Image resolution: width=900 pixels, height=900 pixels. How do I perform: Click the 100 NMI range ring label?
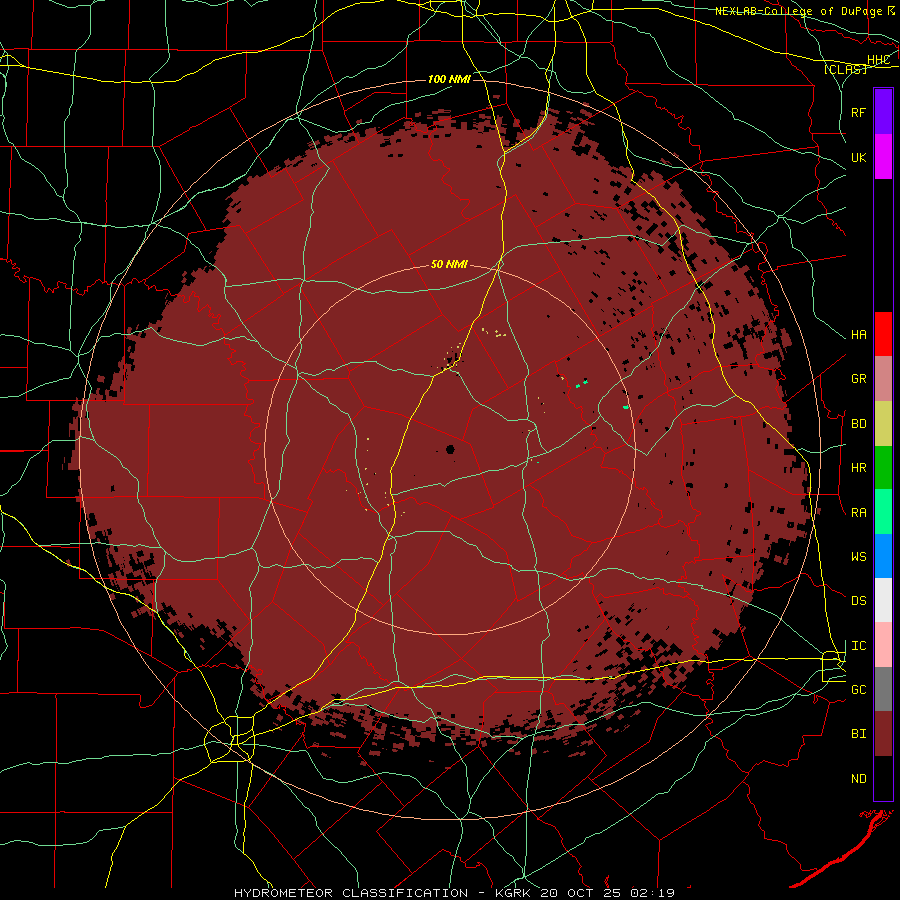click(x=449, y=79)
